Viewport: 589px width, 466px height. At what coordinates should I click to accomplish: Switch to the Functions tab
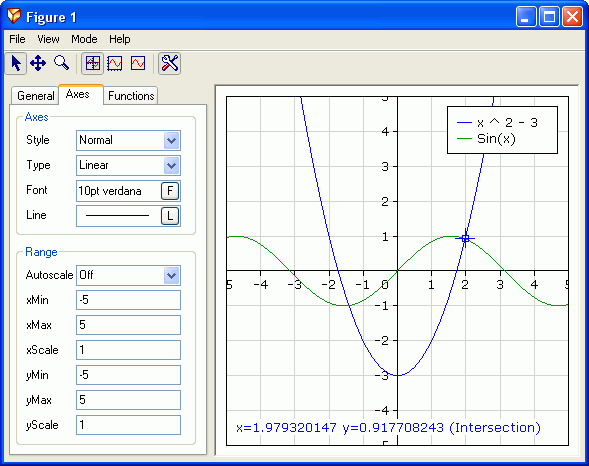click(x=131, y=96)
